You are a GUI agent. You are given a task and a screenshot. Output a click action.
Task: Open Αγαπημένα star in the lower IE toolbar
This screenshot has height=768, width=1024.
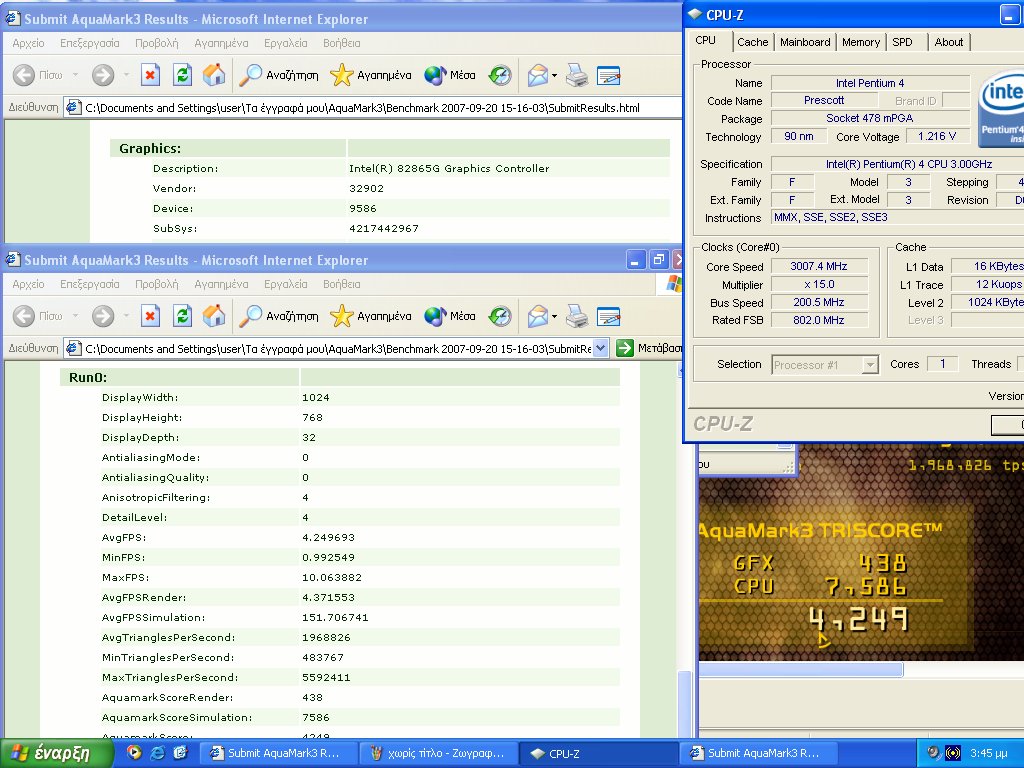point(370,316)
